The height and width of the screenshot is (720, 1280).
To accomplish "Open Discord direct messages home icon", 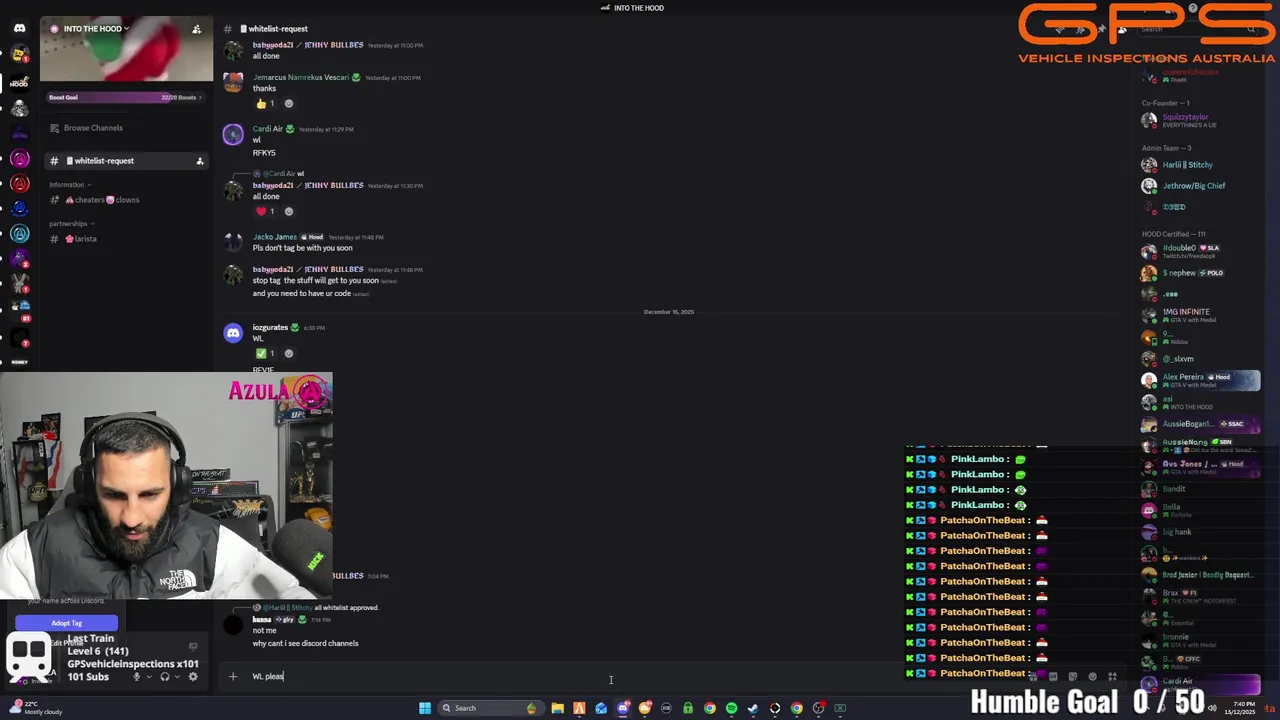I will tap(19, 28).
